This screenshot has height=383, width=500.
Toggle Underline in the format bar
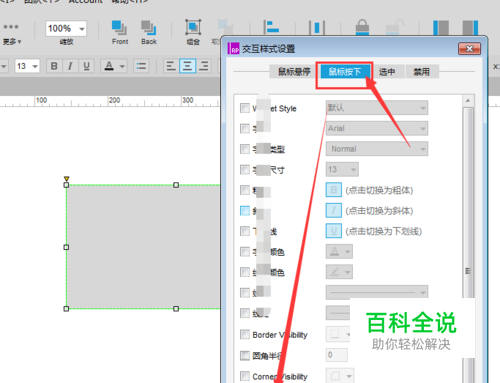86,66
